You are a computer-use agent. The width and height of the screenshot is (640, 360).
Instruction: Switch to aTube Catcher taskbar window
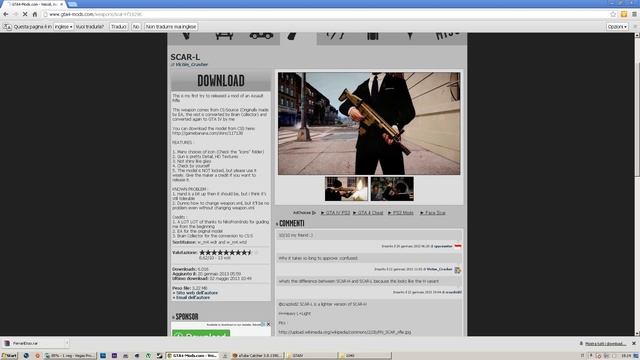(x=256, y=356)
